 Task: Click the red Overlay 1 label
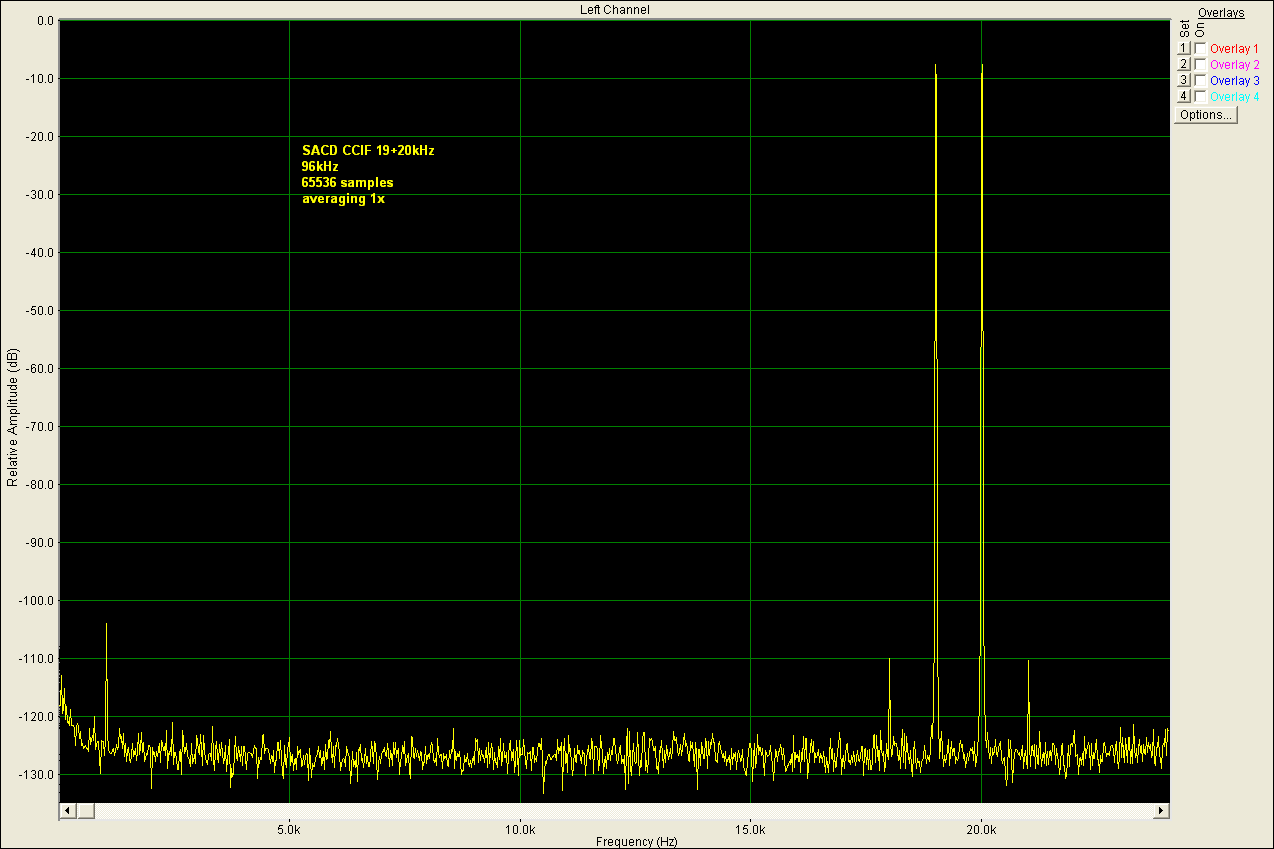(x=1234, y=49)
